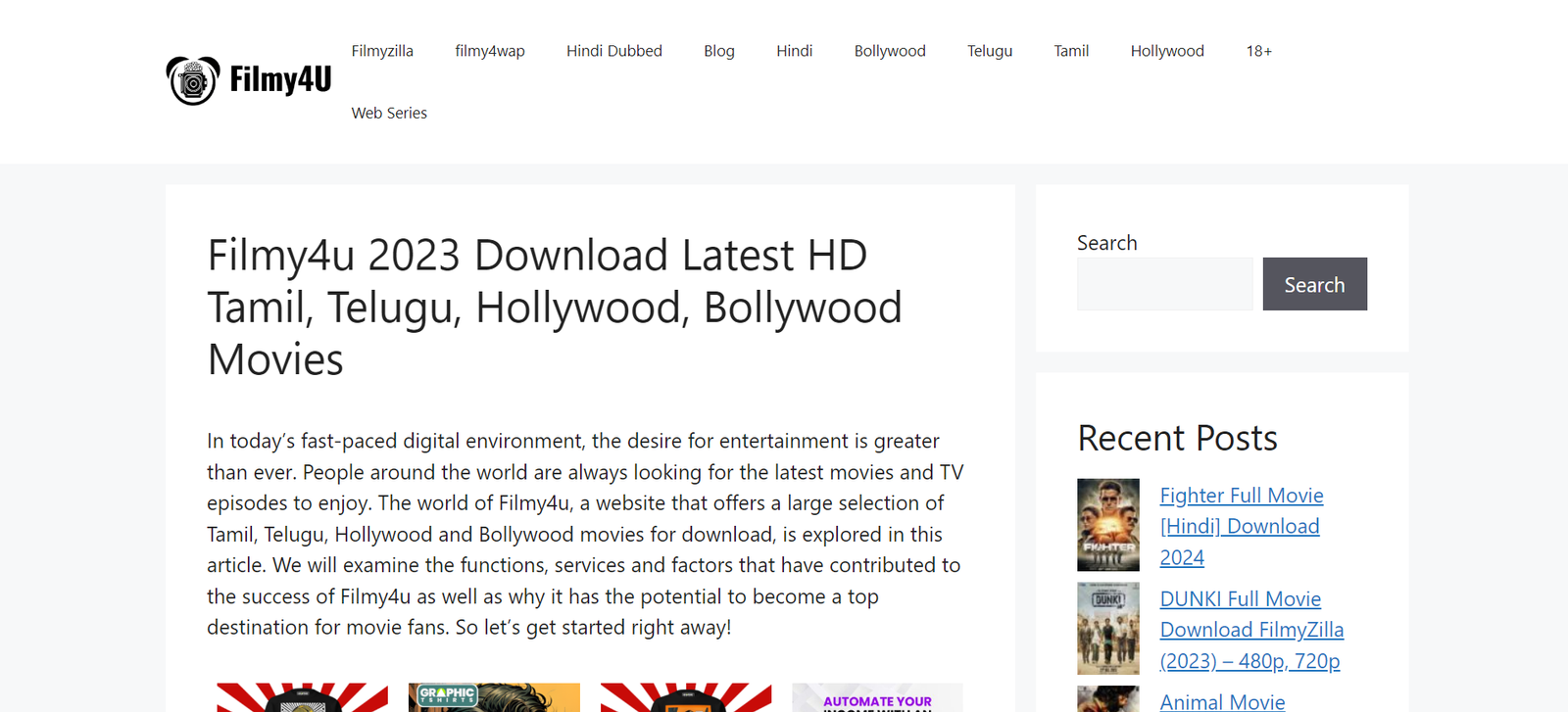
Task: Open the filmy4wap menu item
Action: pos(490,51)
